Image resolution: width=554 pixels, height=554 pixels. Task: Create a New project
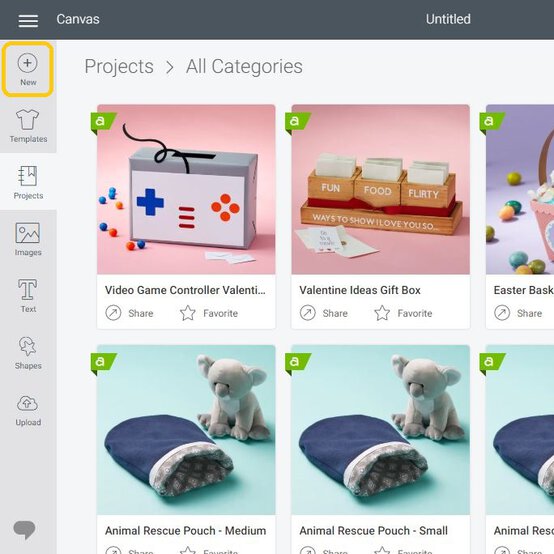pyautogui.click(x=28, y=69)
